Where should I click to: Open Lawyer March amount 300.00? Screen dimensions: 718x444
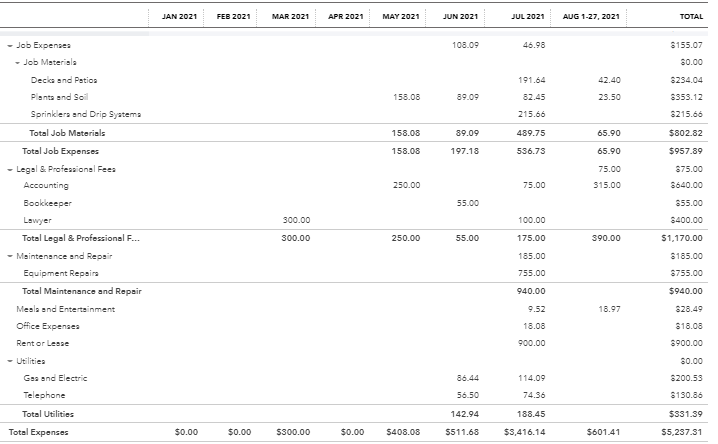coord(296,220)
